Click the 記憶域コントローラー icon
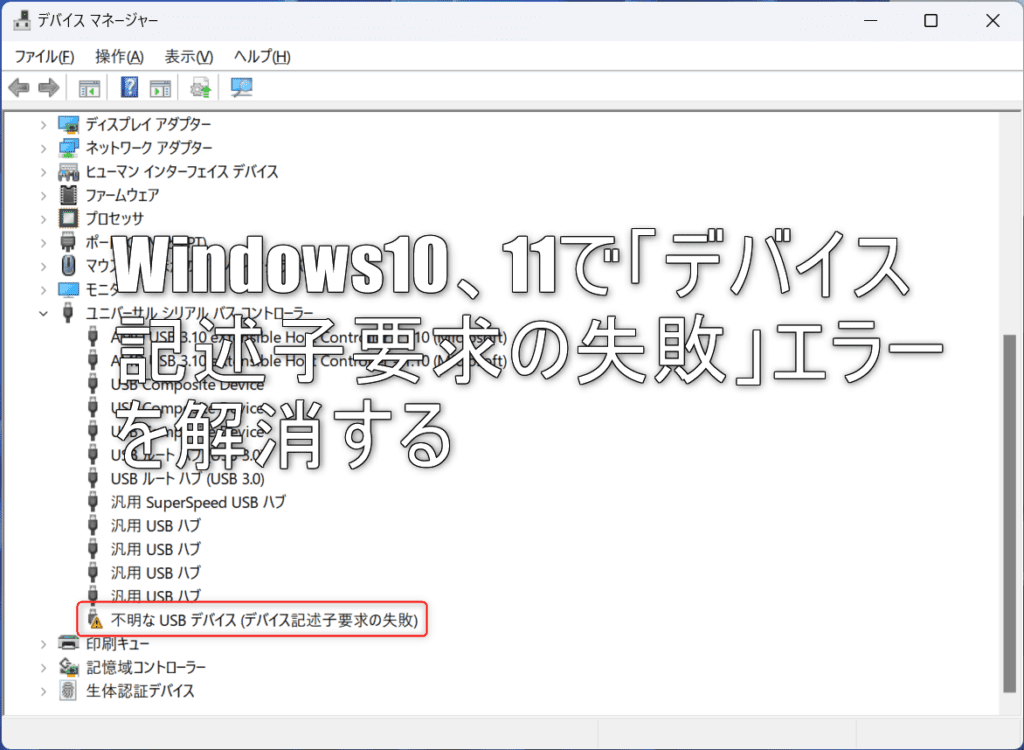 [68, 667]
